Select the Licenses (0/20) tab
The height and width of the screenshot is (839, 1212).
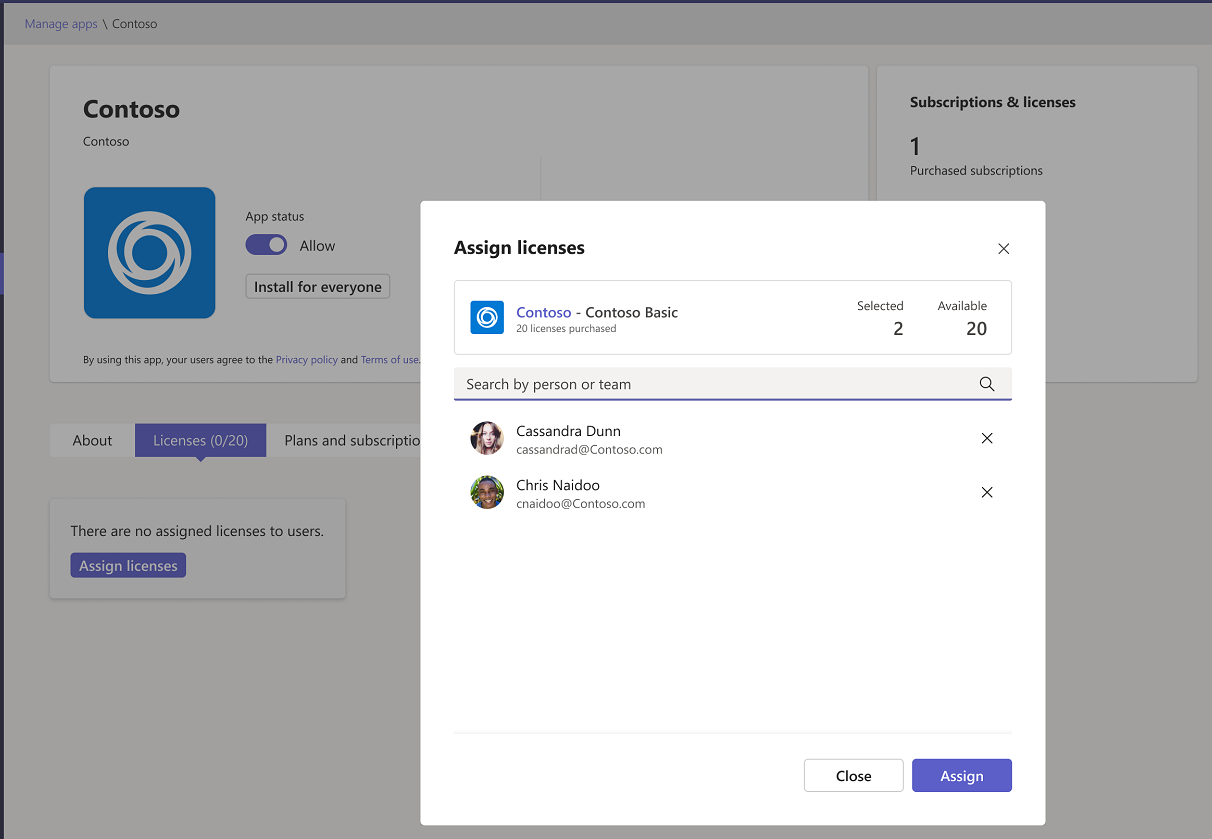tap(200, 440)
